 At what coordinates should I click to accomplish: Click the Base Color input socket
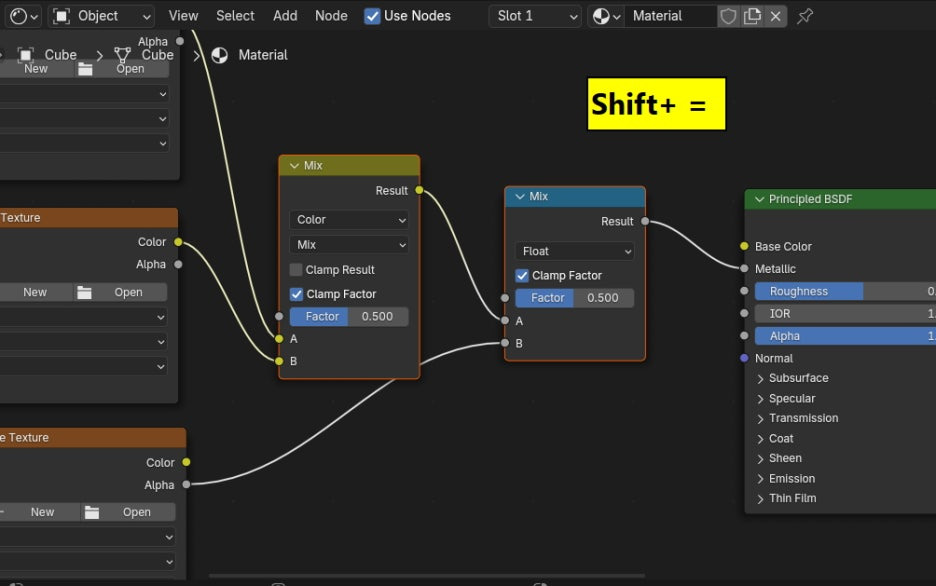744,246
